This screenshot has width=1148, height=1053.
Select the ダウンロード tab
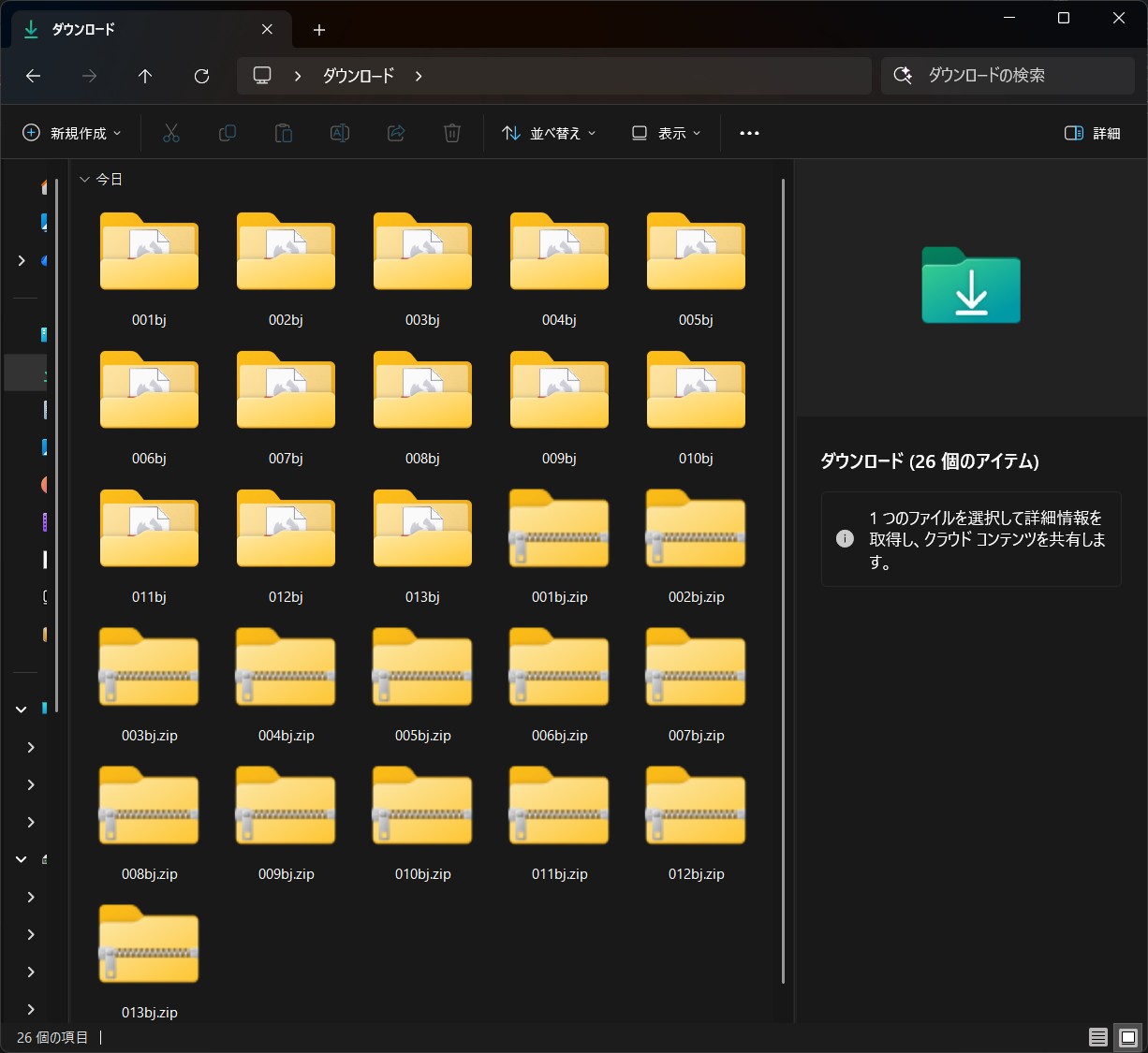(152, 29)
